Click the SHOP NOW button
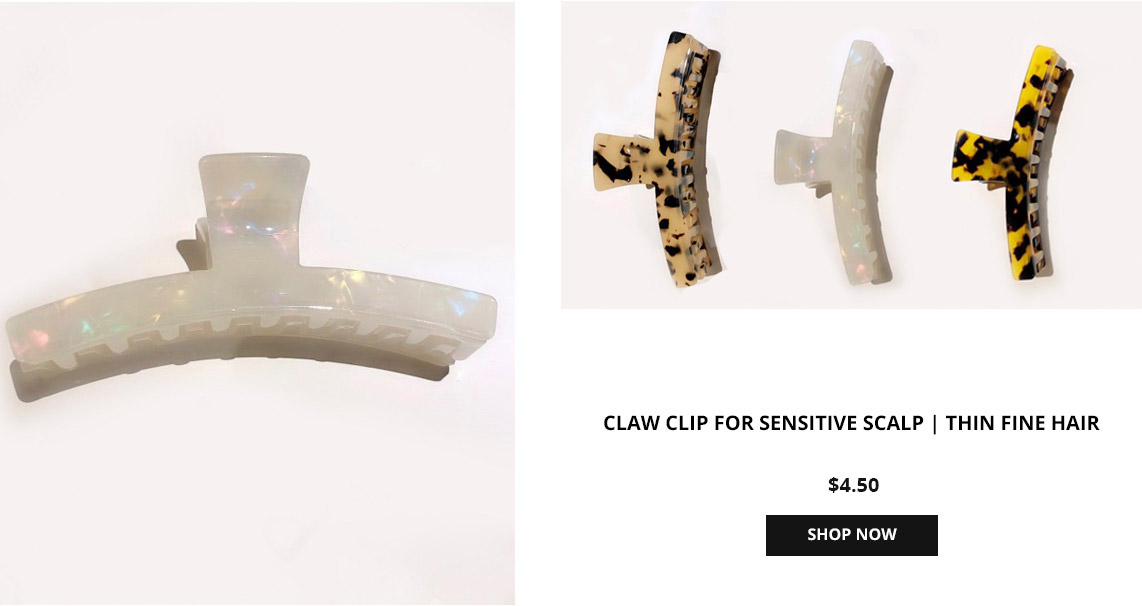Screen dimensions: 1142x606 click(x=851, y=535)
